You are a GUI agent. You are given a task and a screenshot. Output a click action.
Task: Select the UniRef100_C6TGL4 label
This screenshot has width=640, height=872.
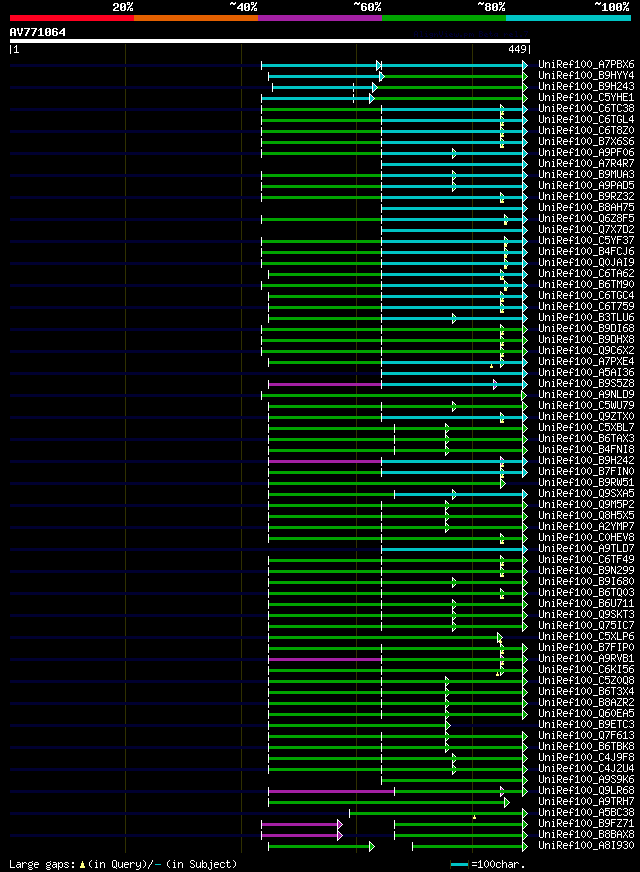click(x=586, y=120)
